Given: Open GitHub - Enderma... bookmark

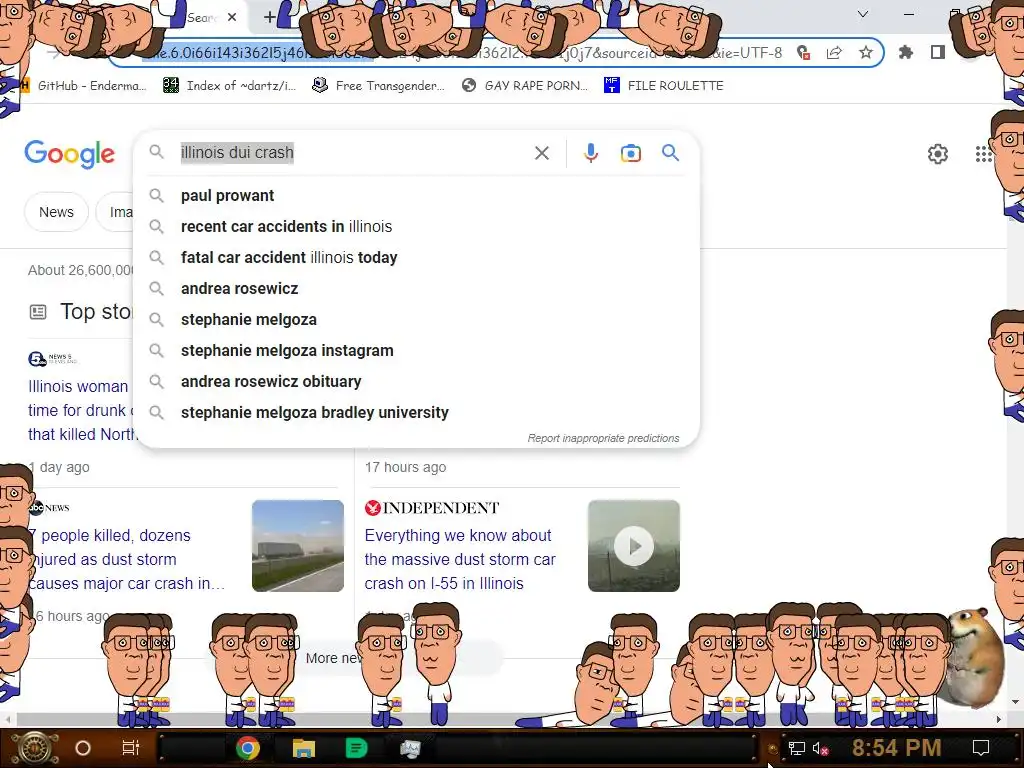Looking at the screenshot, I should click(x=84, y=86).
